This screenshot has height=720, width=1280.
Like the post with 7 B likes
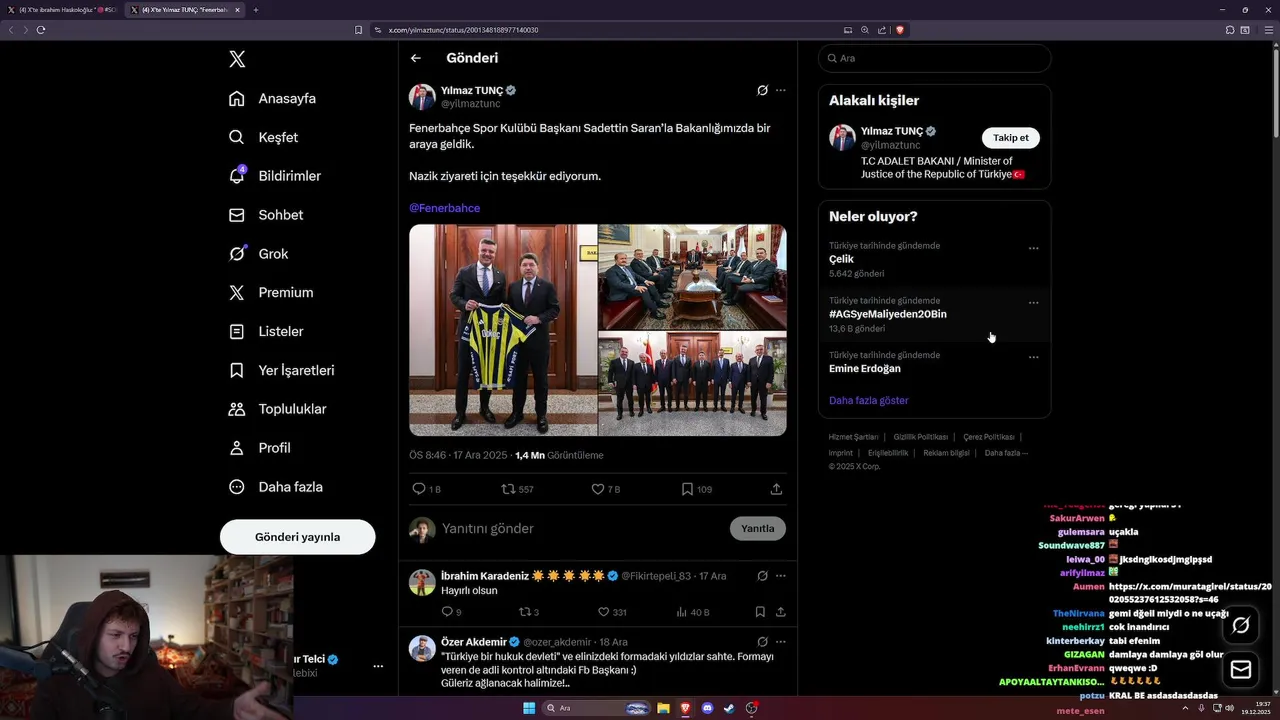605,489
